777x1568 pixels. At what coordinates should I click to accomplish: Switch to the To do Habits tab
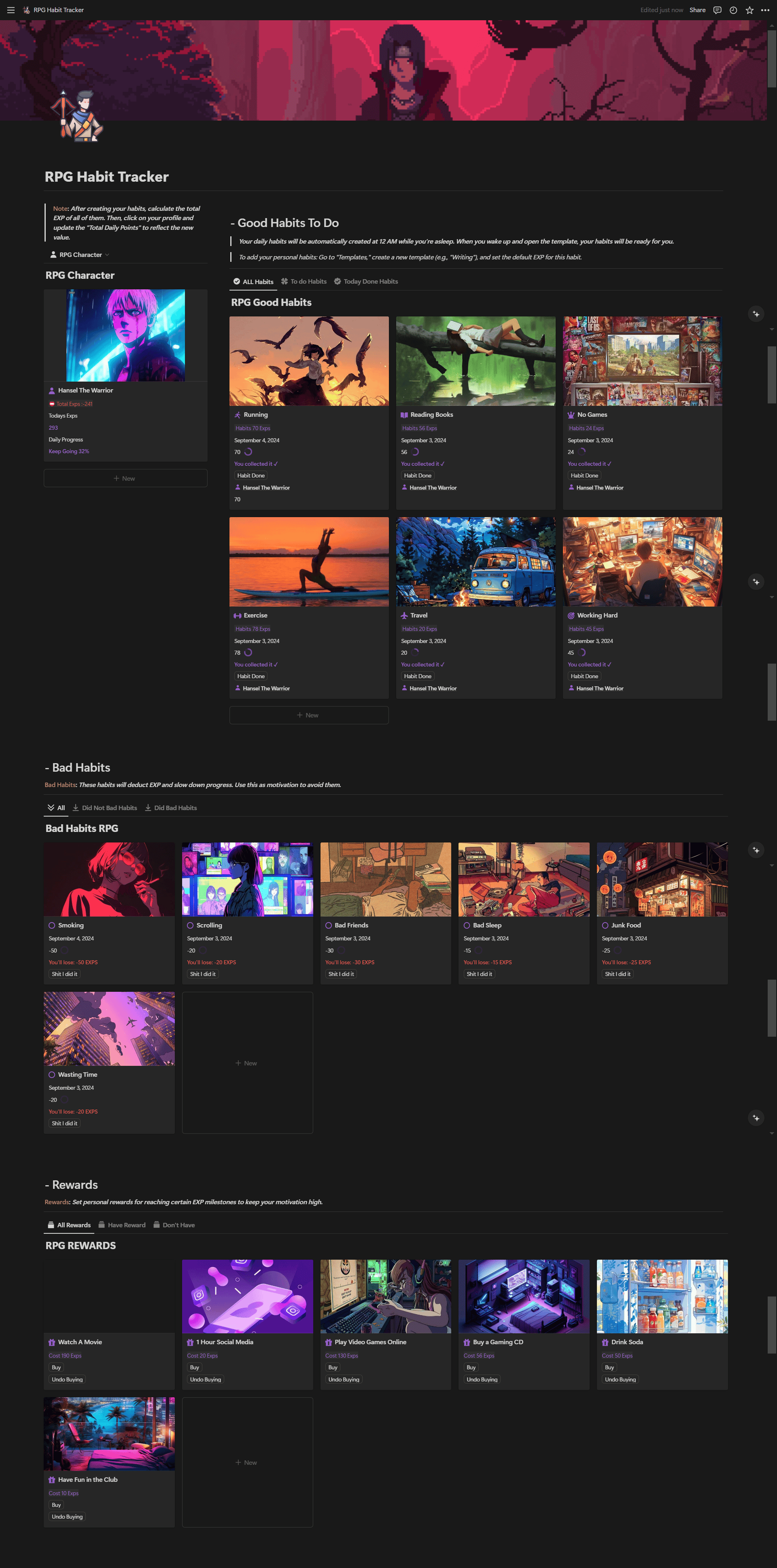pos(304,281)
